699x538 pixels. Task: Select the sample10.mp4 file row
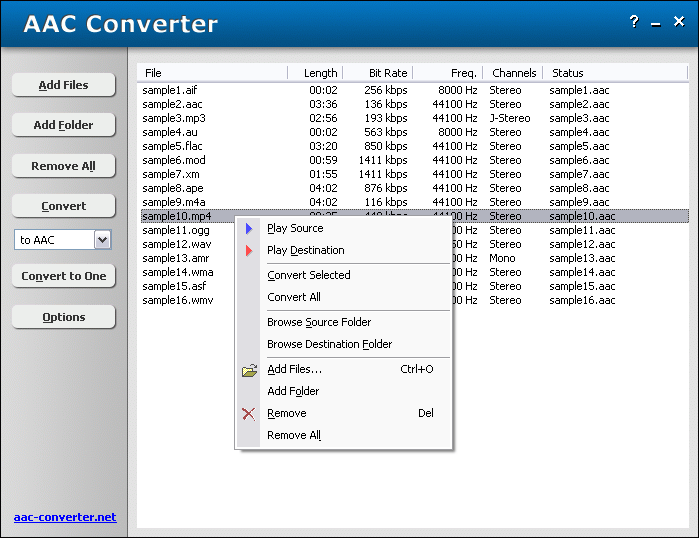415,216
